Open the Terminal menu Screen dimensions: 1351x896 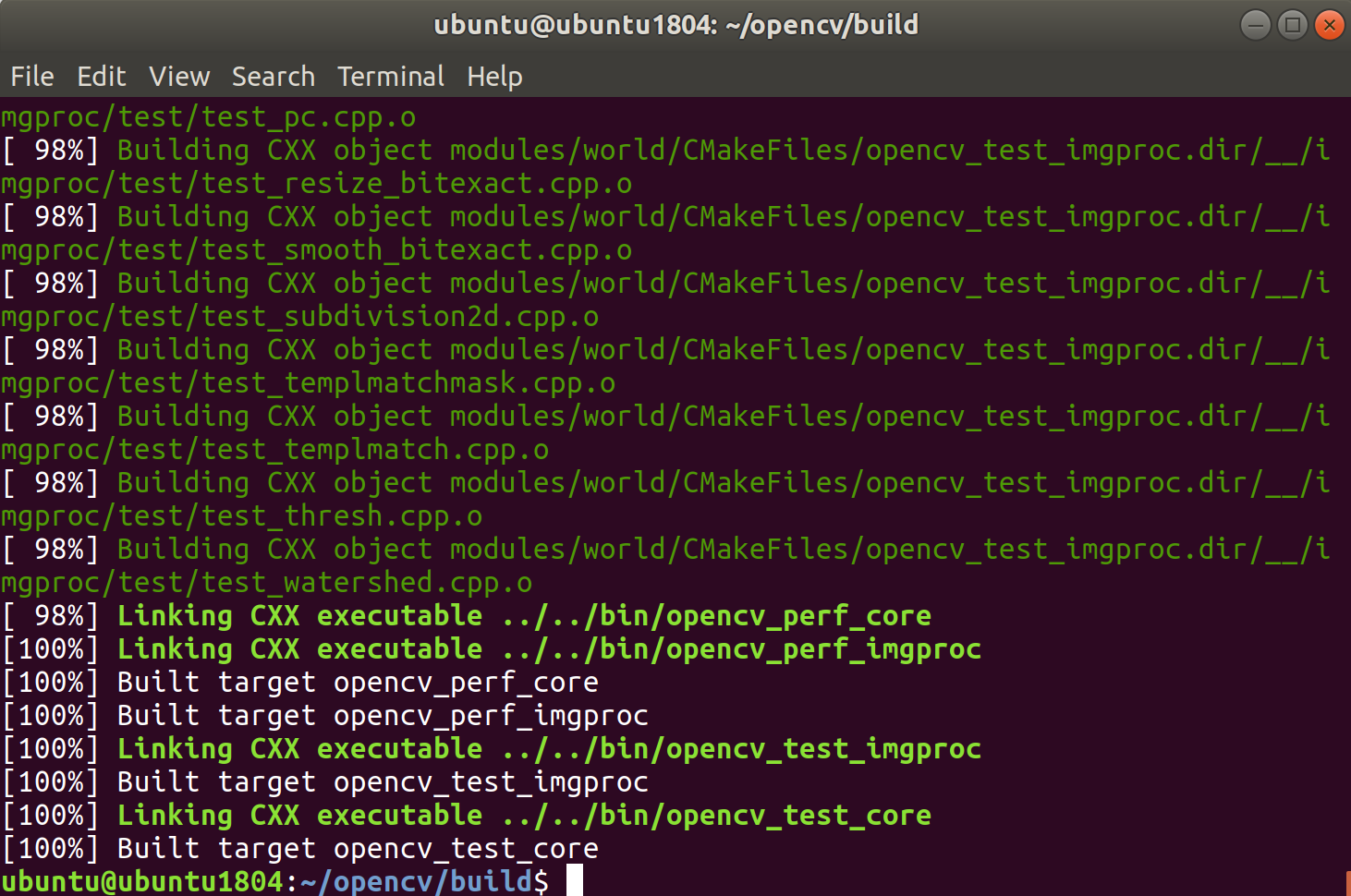point(390,77)
